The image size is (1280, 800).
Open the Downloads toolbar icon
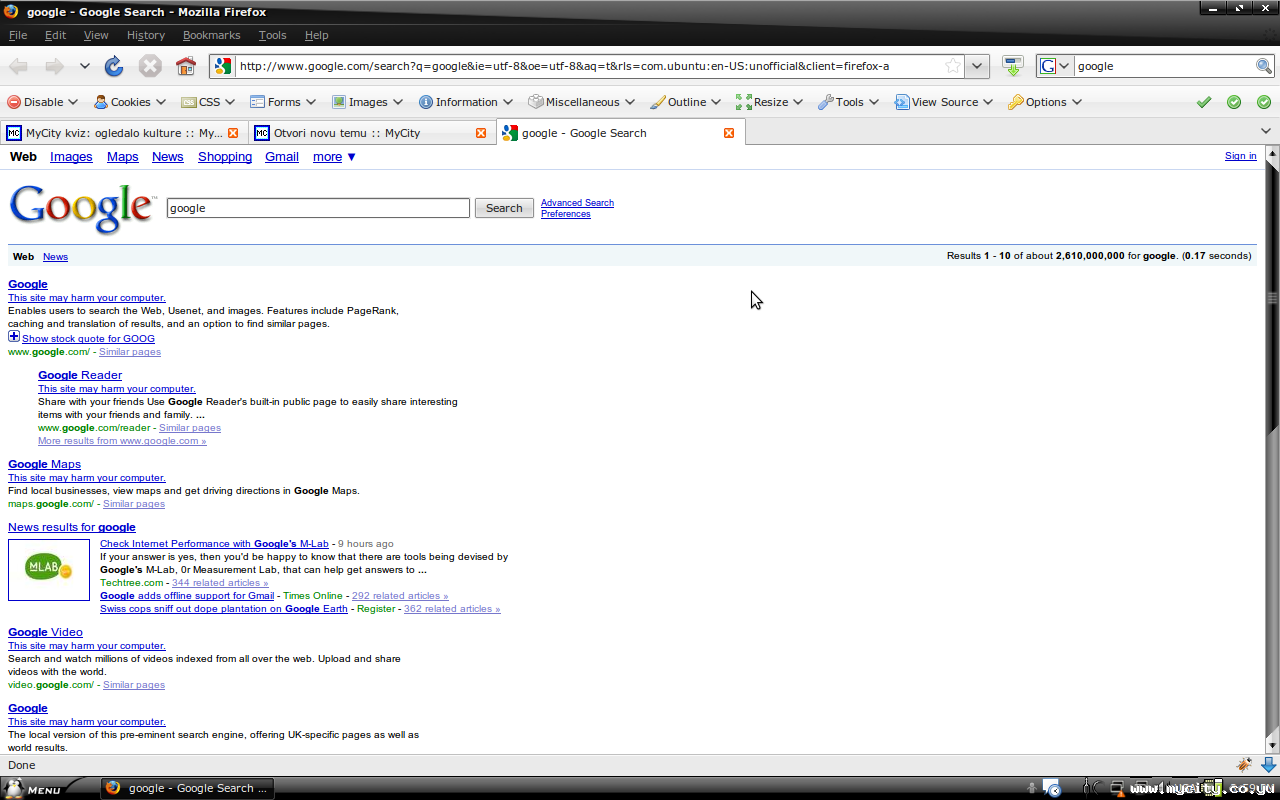1013,66
